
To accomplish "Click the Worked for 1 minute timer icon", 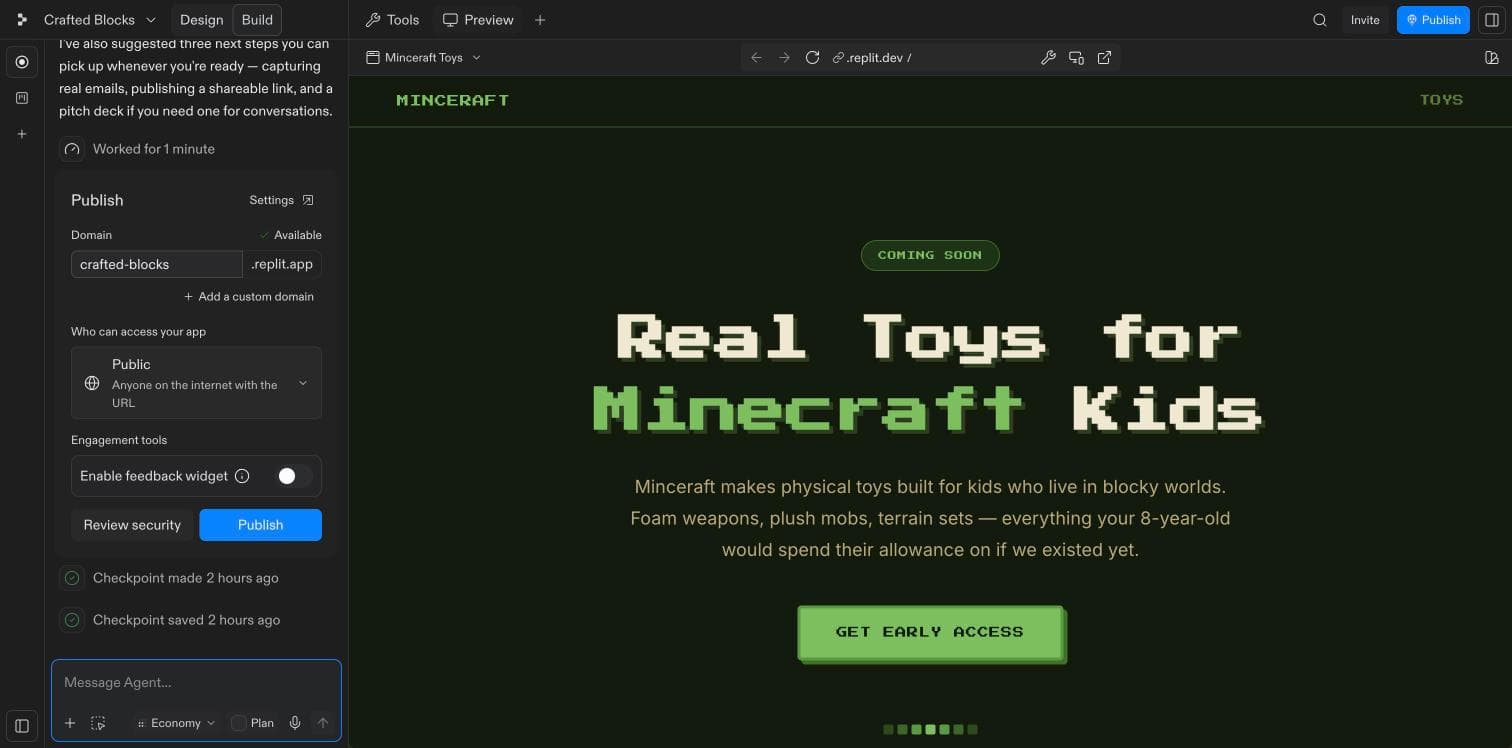I will pyautogui.click(x=72, y=149).
